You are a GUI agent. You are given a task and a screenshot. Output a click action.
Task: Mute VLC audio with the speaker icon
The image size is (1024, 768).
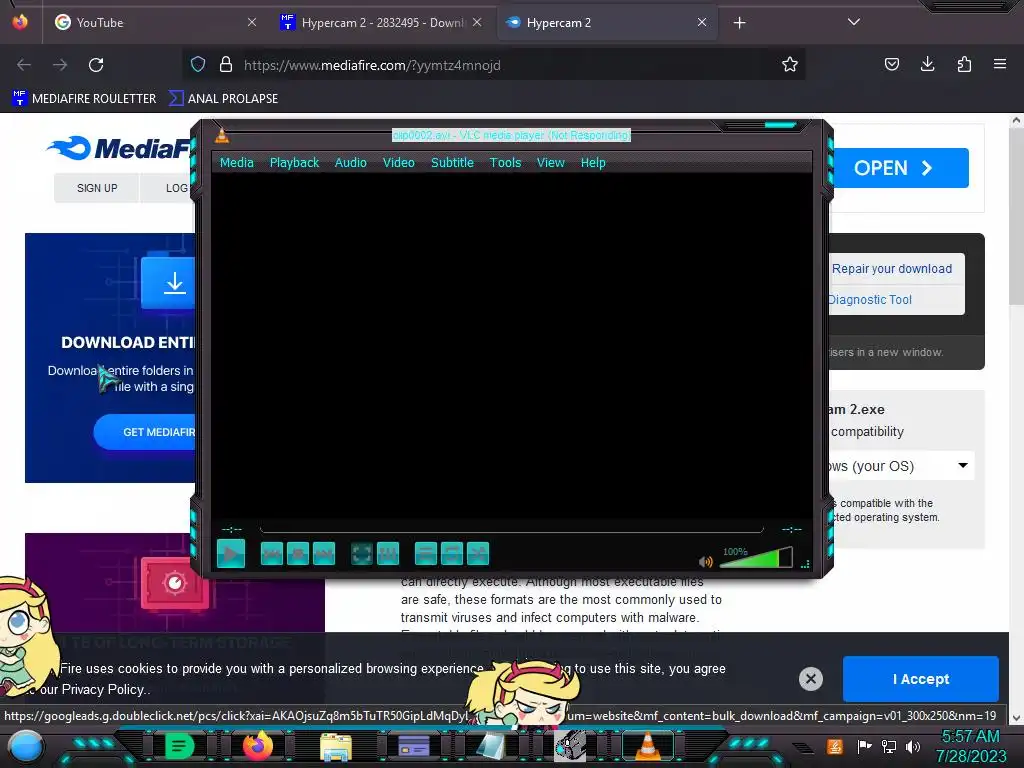(x=705, y=562)
